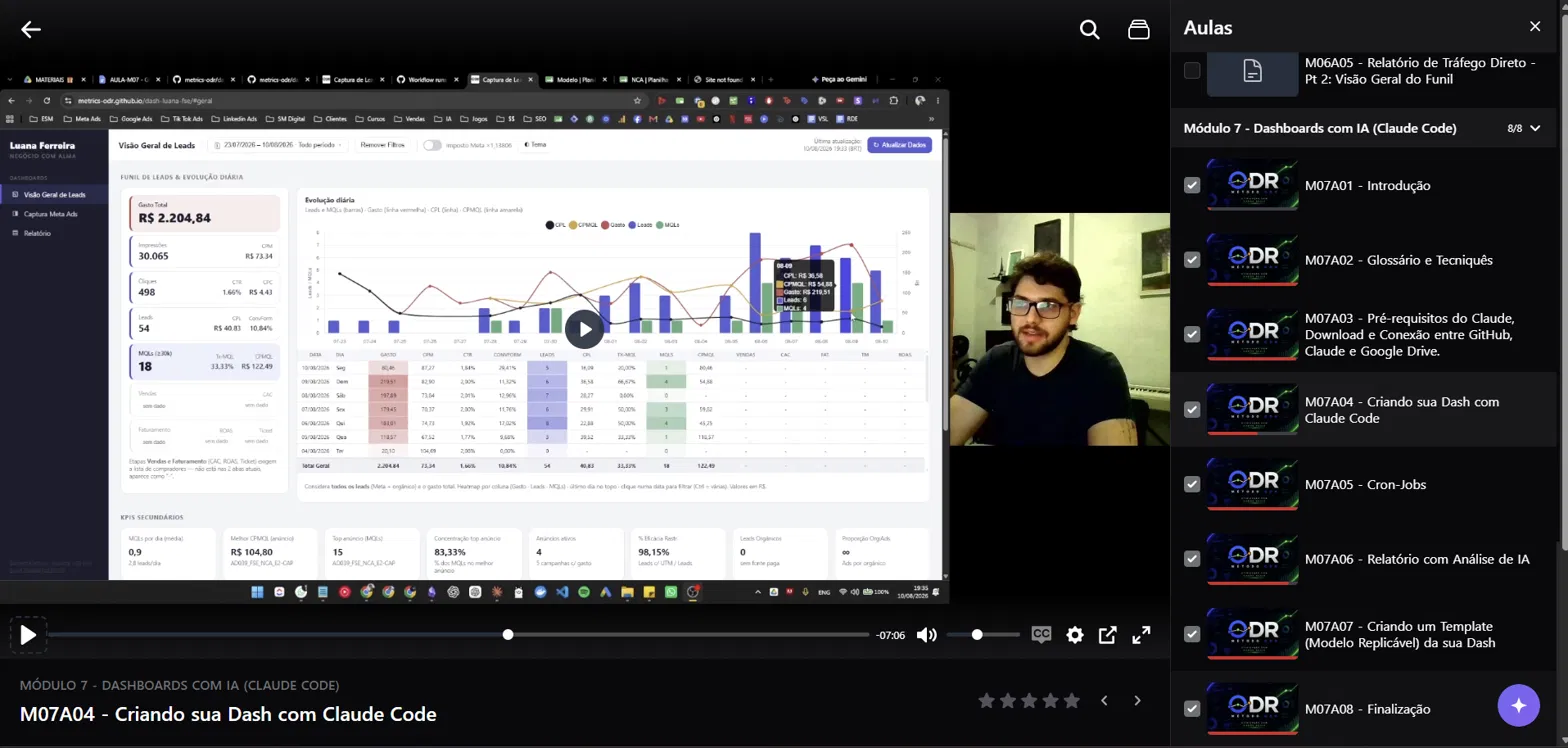Open player settings gear
1568x748 pixels.
pyautogui.click(x=1075, y=635)
